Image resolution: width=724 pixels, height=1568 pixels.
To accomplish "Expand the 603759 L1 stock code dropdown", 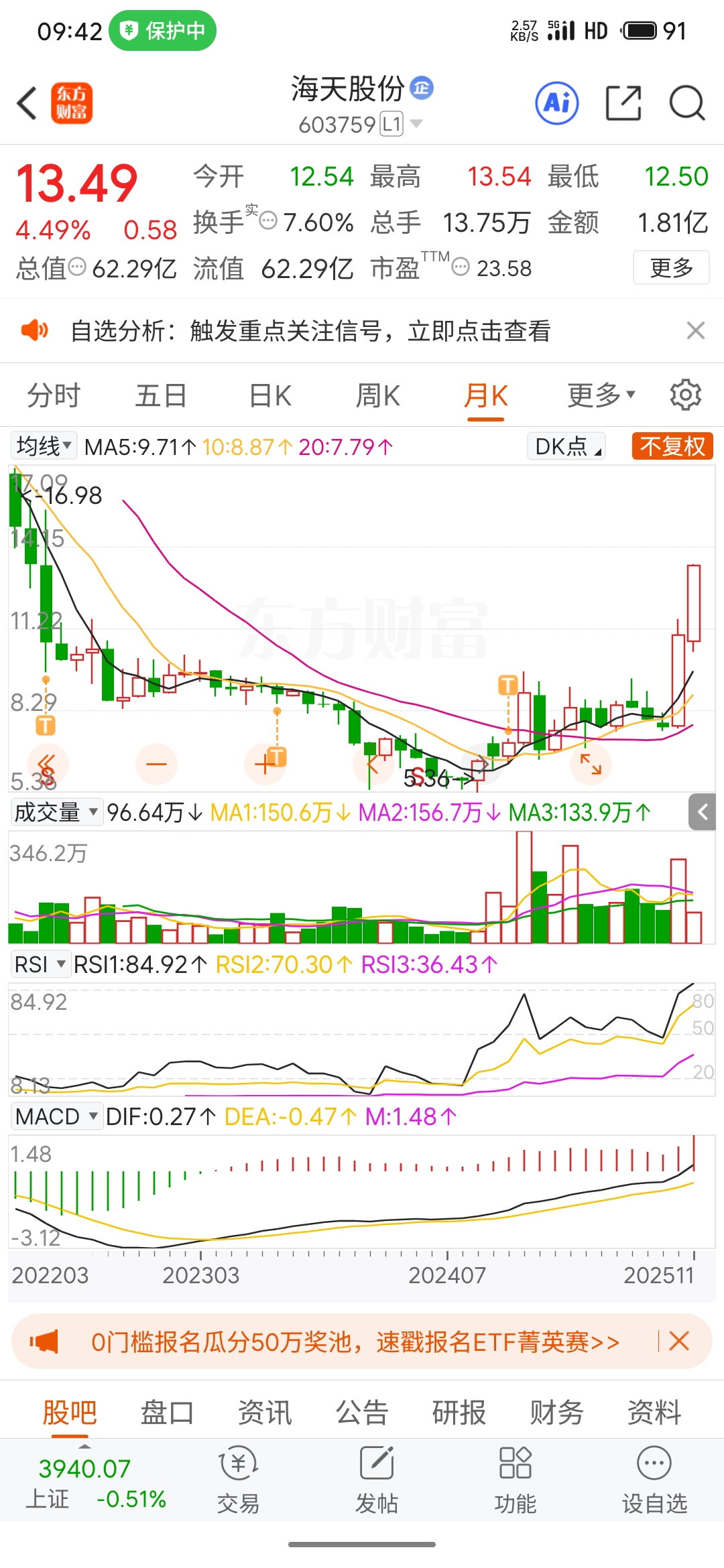I will click(361, 124).
